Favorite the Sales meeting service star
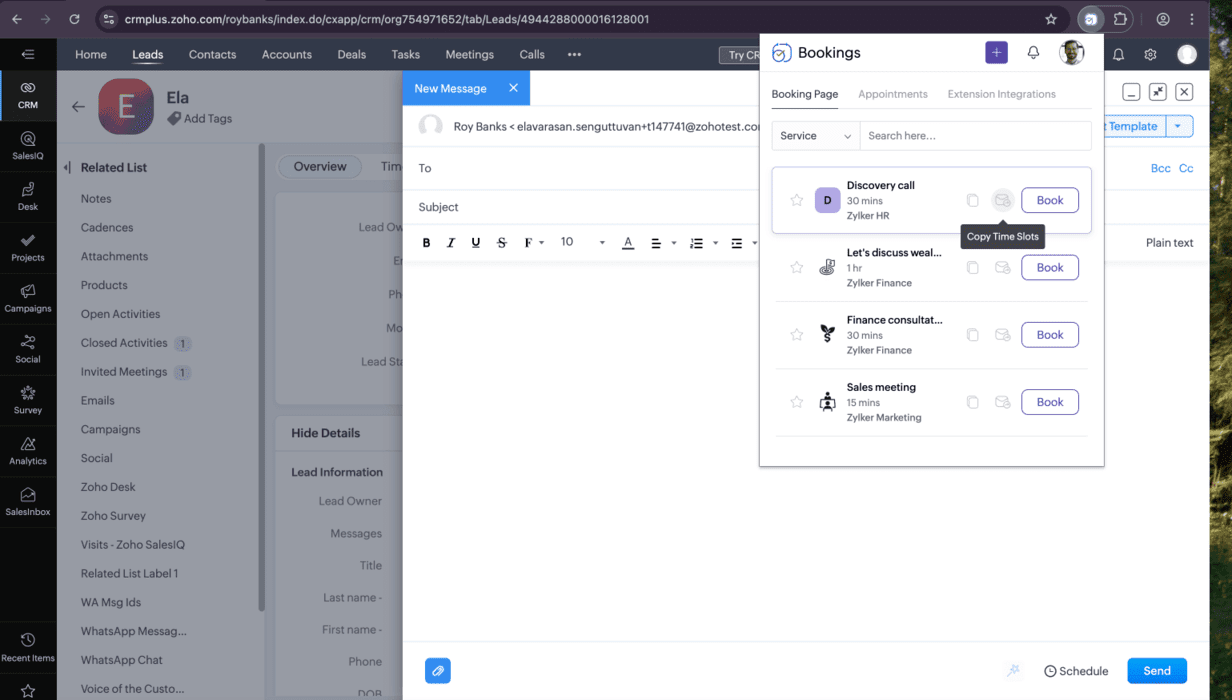The width and height of the screenshot is (1232, 700). 797,402
